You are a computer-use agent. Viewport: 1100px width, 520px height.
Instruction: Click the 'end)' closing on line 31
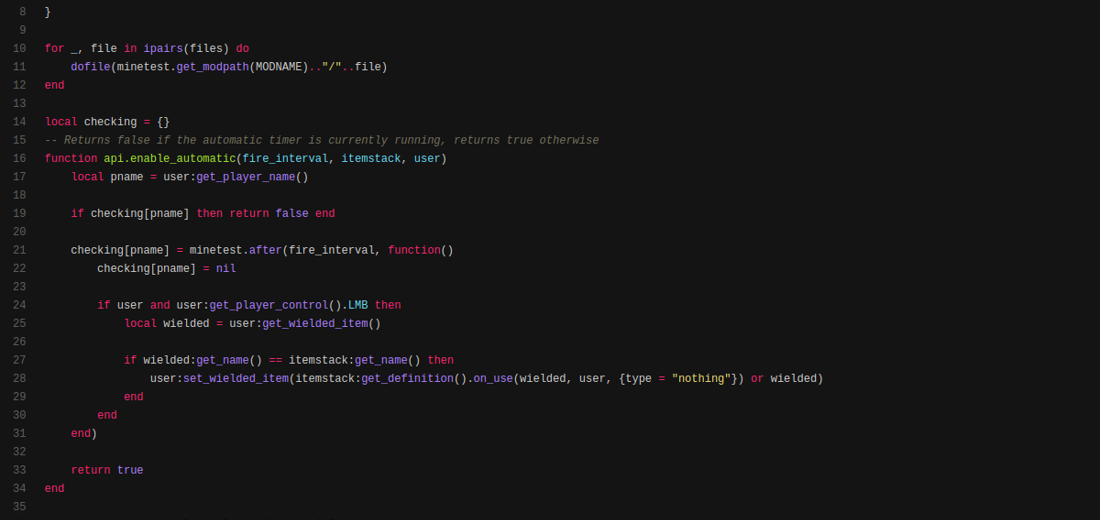pyautogui.click(x=84, y=434)
